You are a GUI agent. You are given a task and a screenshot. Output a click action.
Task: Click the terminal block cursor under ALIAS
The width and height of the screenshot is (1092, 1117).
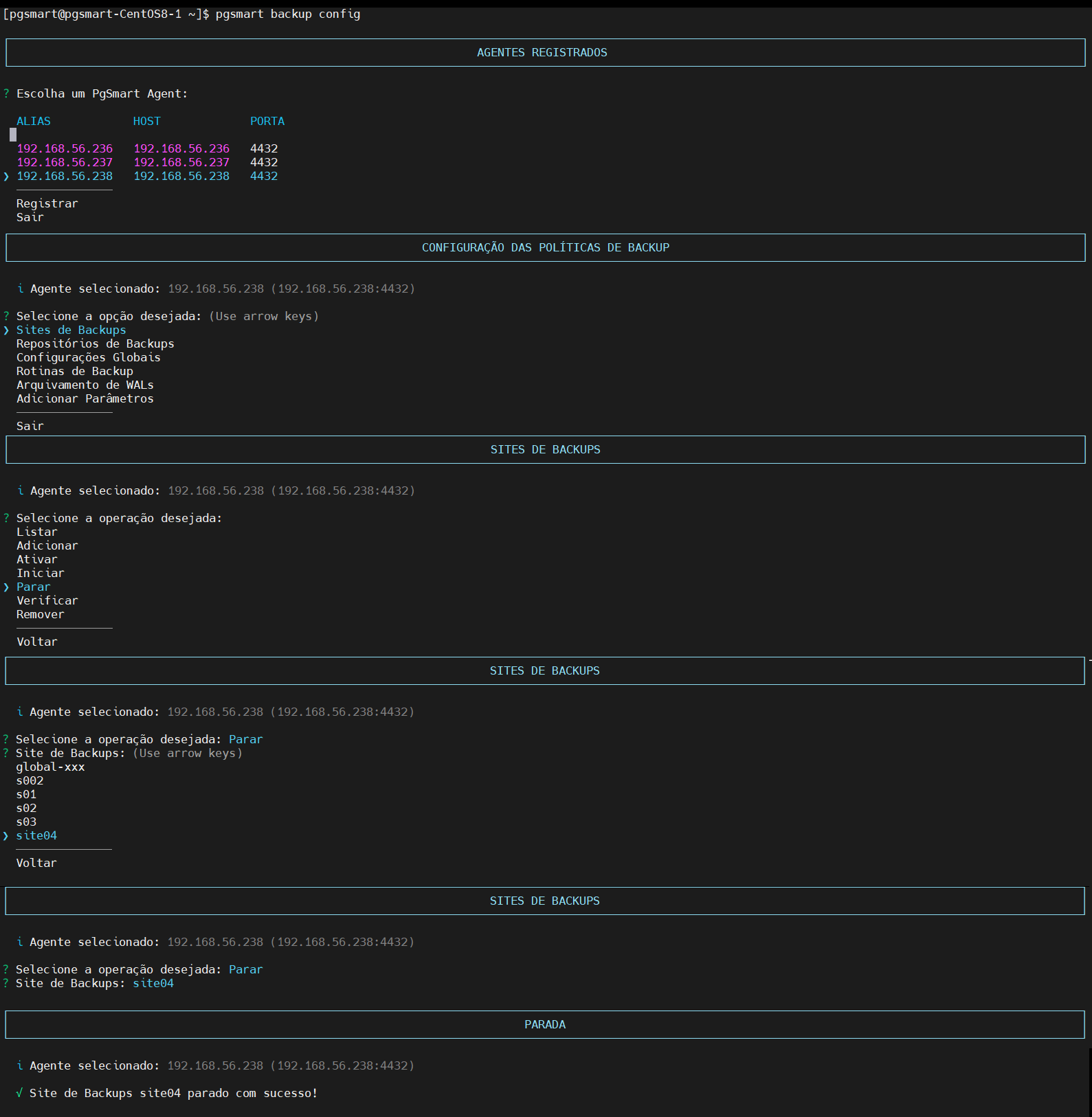coord(13,135)
